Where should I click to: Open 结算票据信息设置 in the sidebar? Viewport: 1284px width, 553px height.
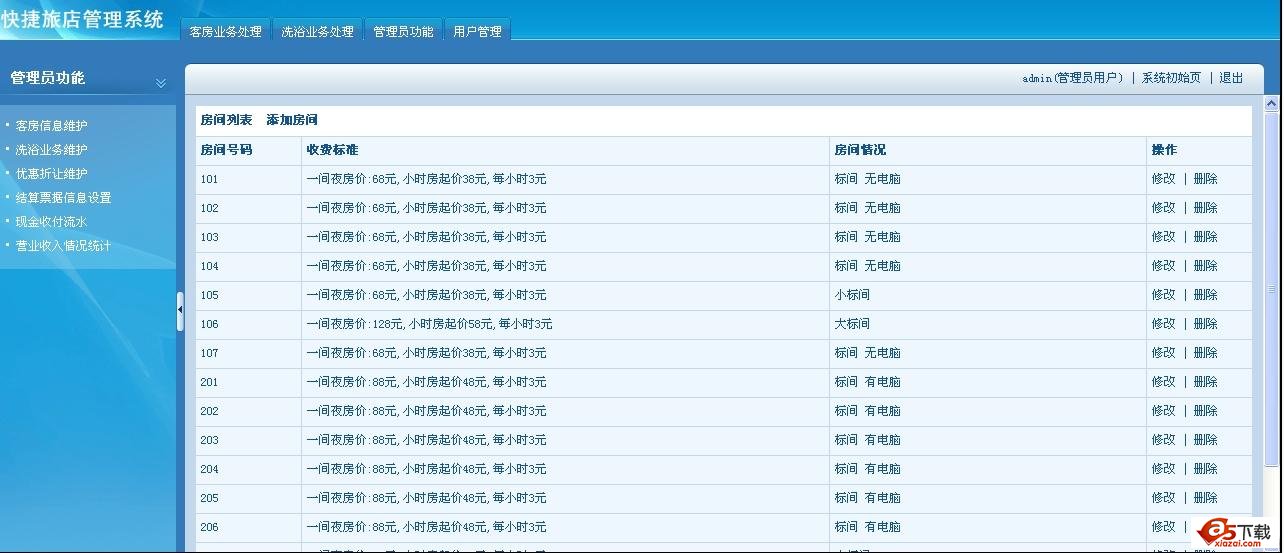(64, 198)
